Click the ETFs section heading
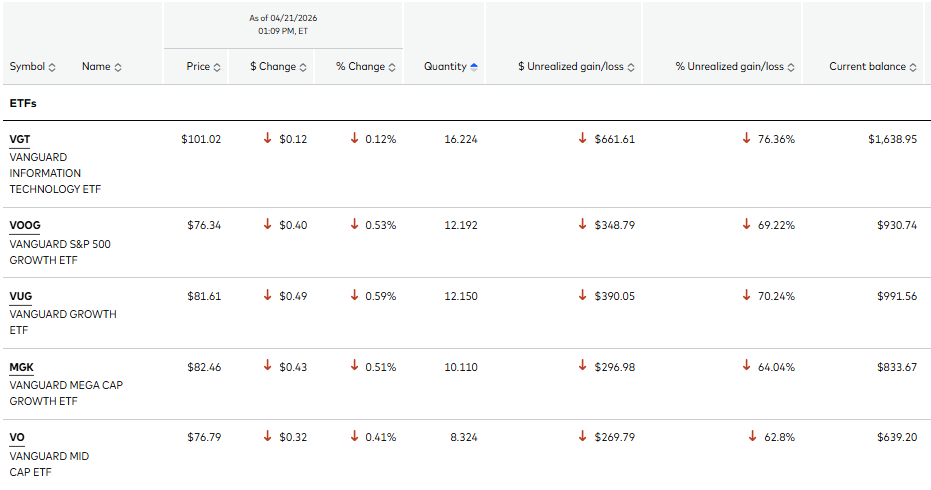This screenshot has height=490, width=931. pyautogui.click(x=24, y=103)
